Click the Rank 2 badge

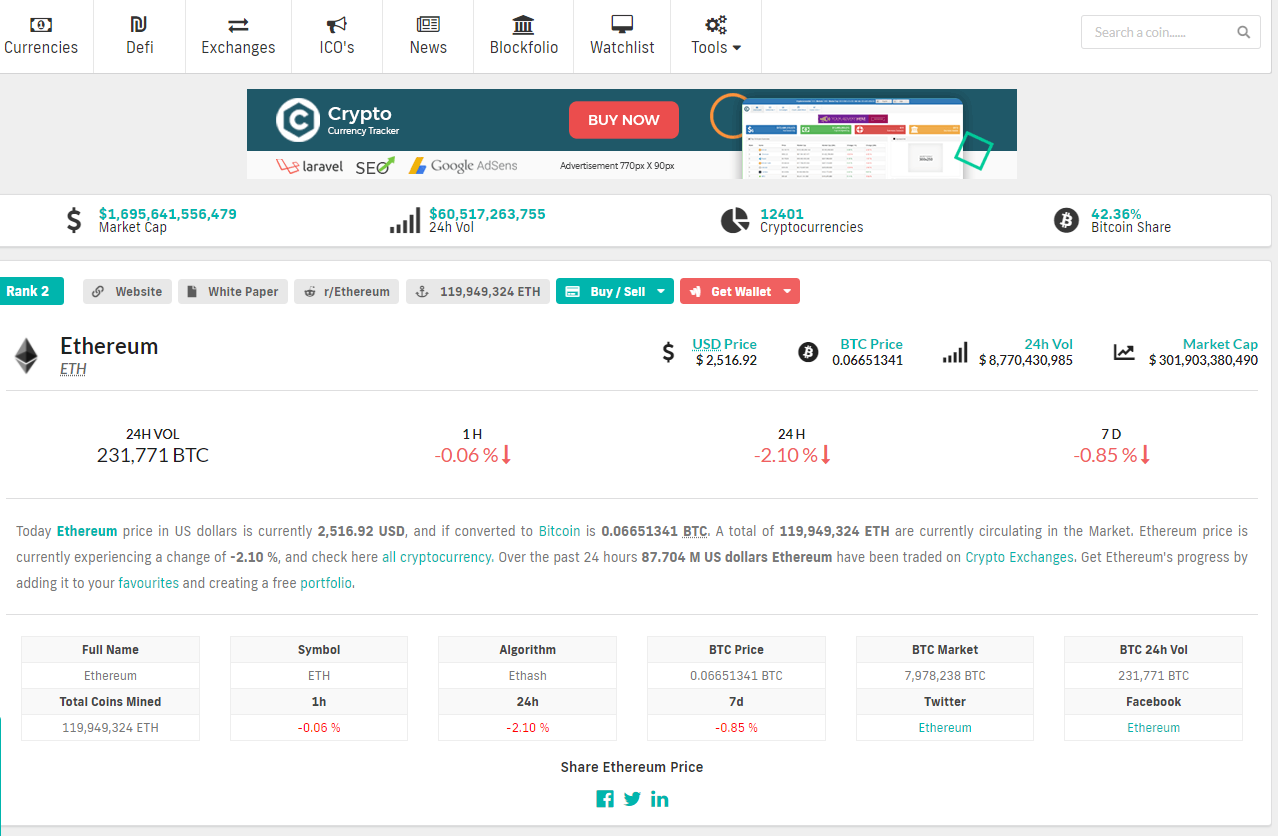click(x=30, y=291)
